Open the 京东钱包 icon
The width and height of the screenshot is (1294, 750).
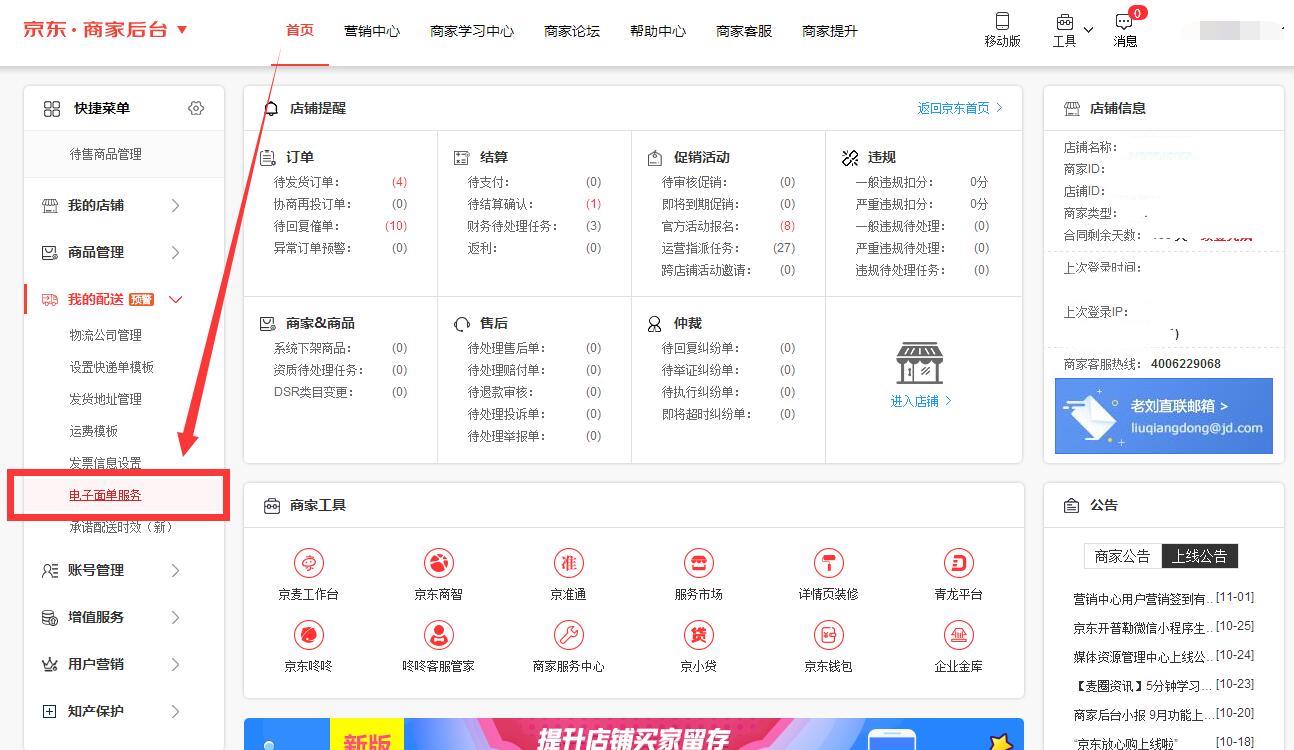pos(828,635)
